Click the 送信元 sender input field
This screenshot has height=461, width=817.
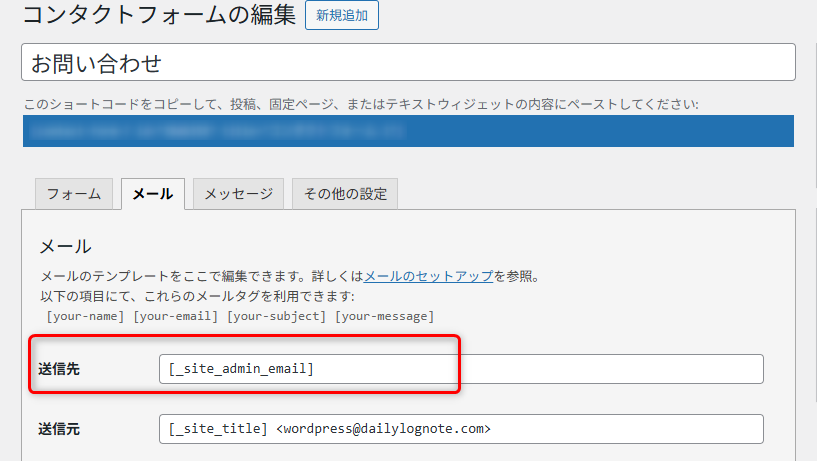460,429
